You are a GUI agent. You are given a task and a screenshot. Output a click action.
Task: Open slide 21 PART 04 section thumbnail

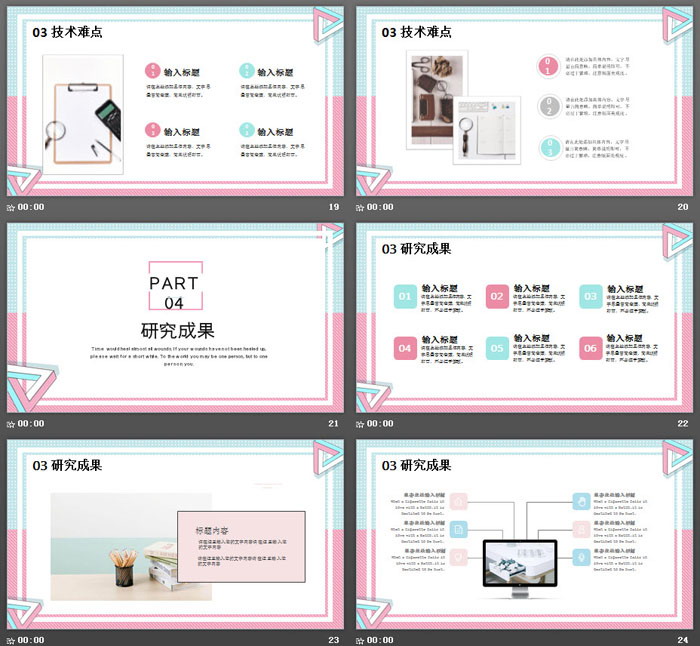175,317
